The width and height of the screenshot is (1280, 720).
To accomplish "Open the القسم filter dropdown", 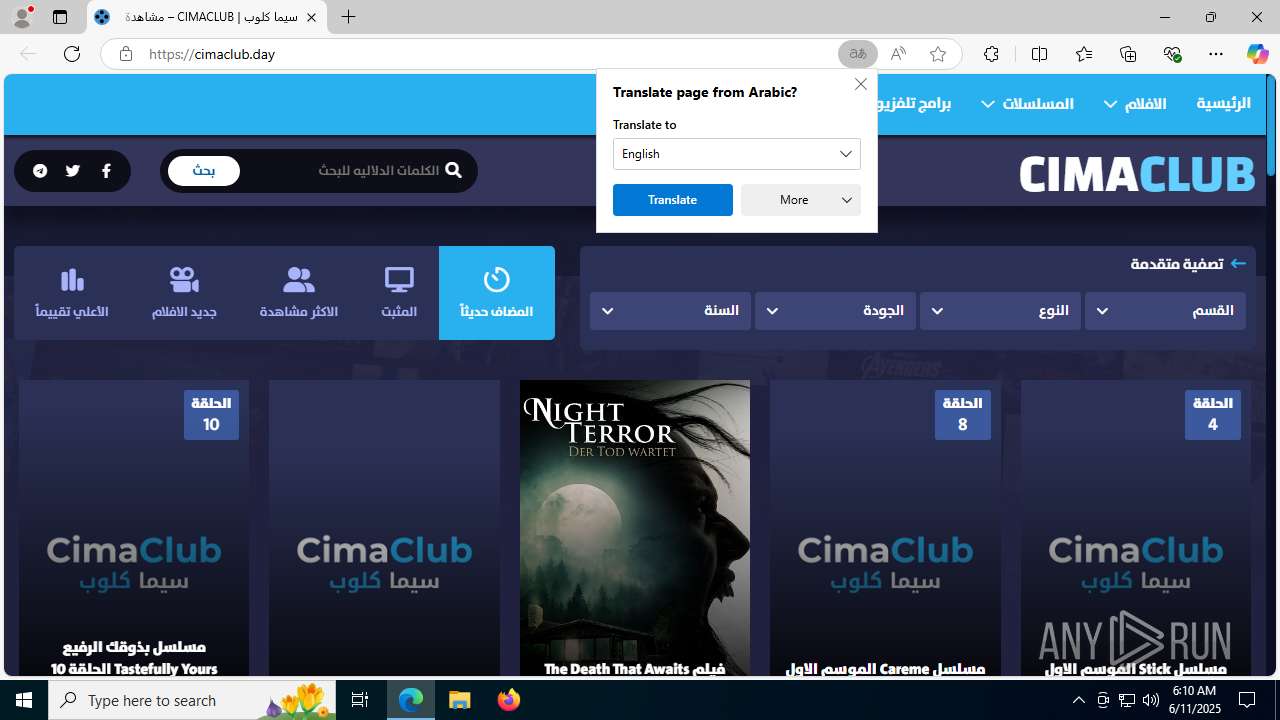I will click(x=1165, y=311).
